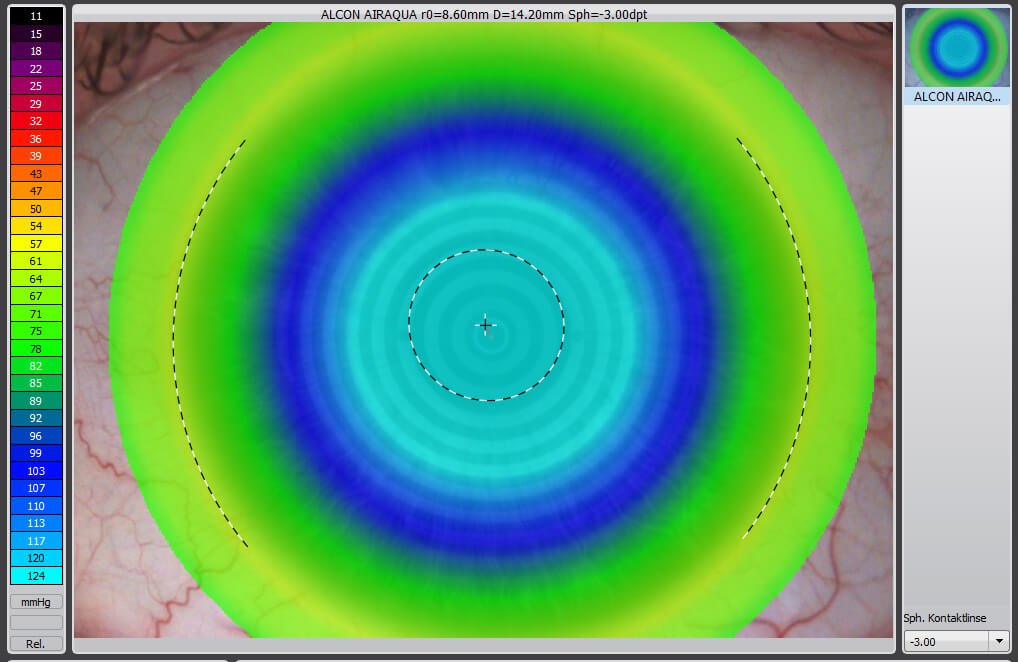Click the mmHg unit button
1018x662 pixels.
click(x=36, y=602)
